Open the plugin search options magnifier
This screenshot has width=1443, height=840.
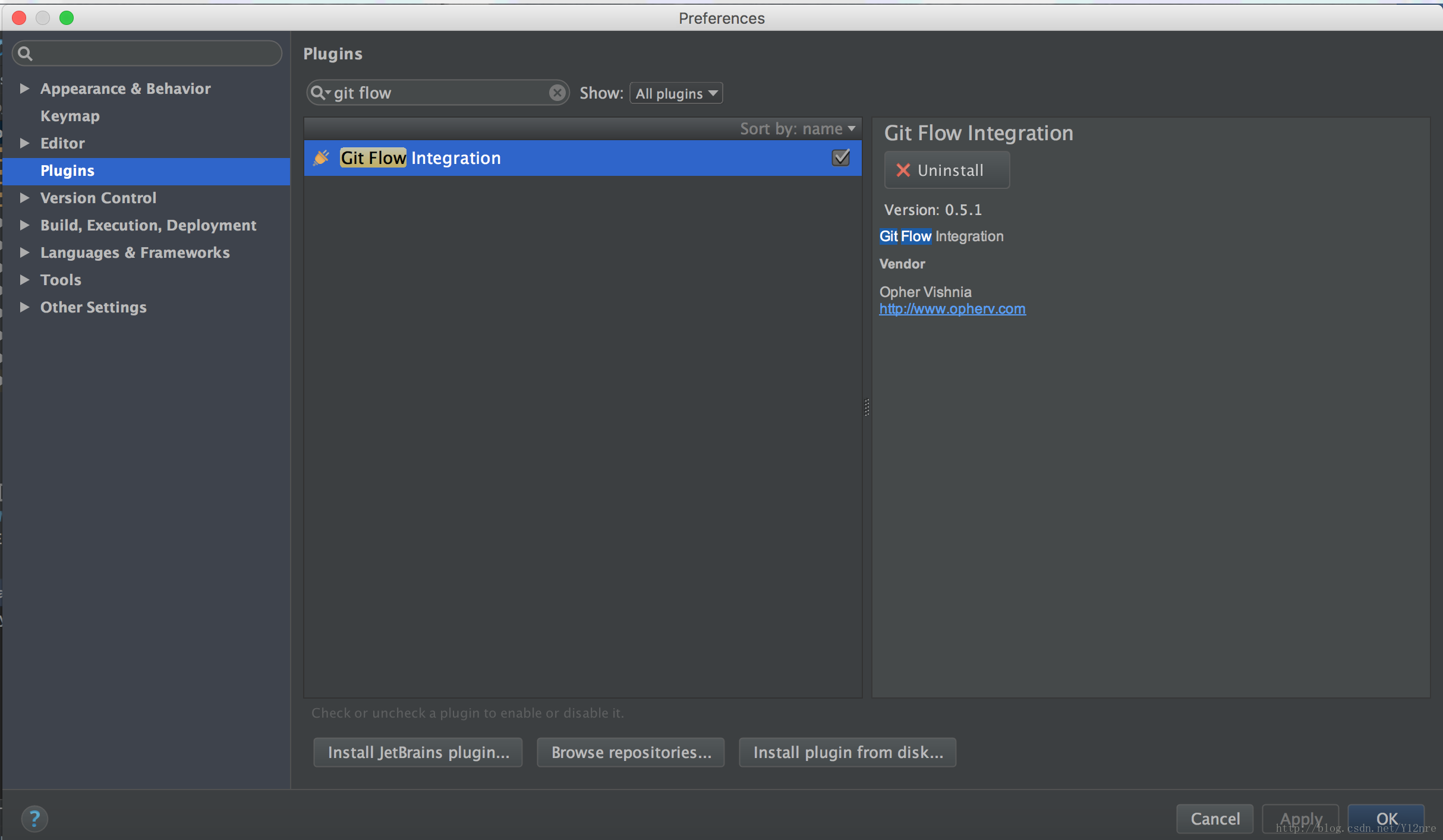point(320,93)
